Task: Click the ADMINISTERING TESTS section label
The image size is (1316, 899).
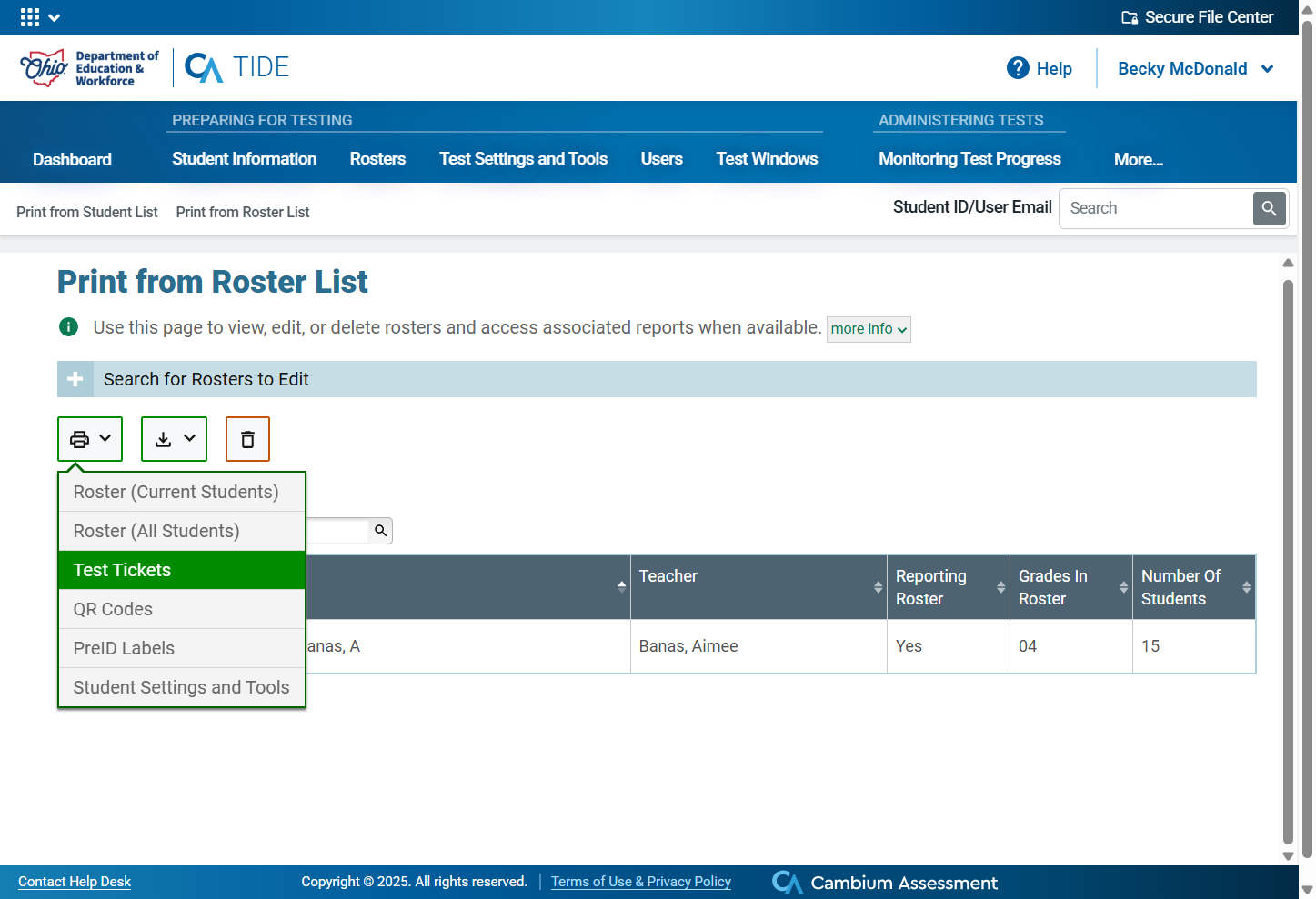Action: tap(960, 120)
